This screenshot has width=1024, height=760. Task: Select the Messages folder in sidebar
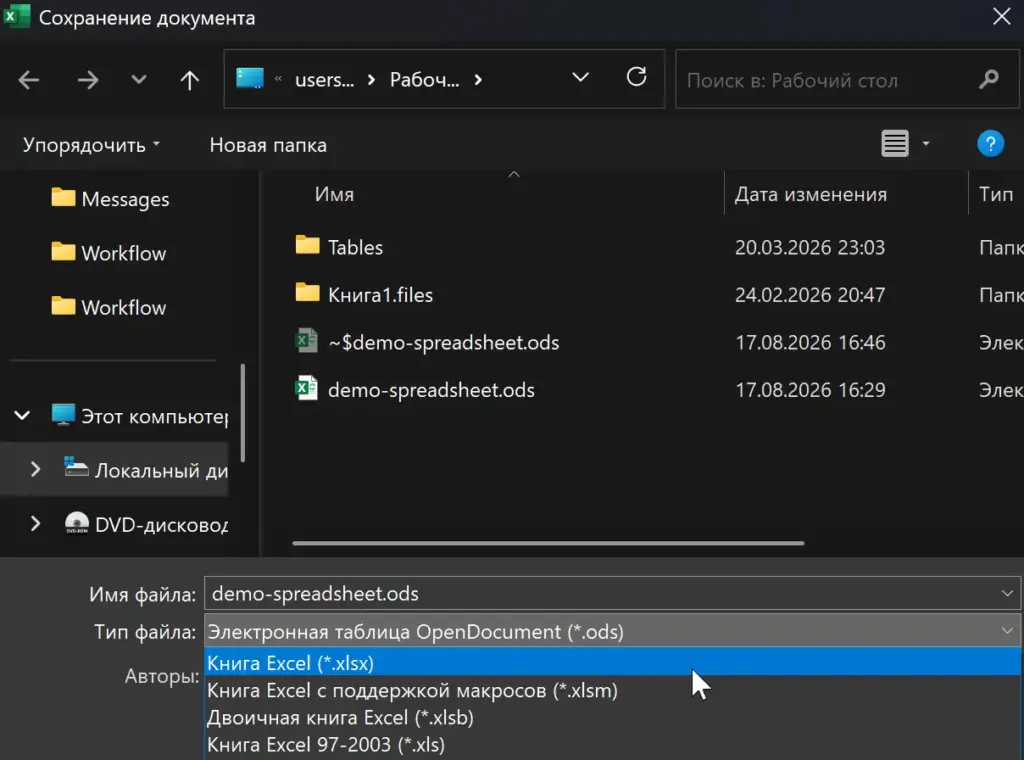(110, 198)
